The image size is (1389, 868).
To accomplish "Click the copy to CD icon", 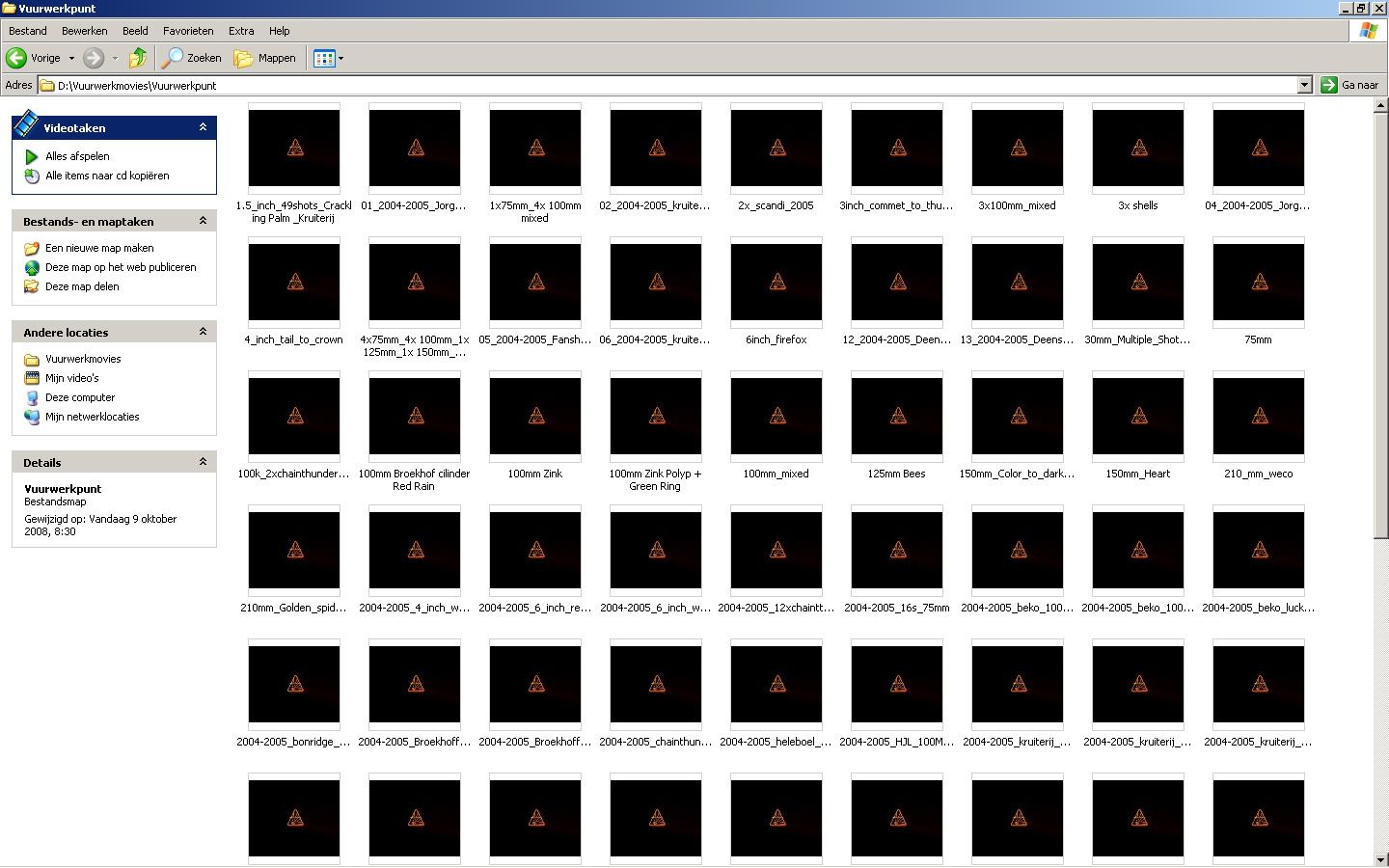I will [32, 176].
